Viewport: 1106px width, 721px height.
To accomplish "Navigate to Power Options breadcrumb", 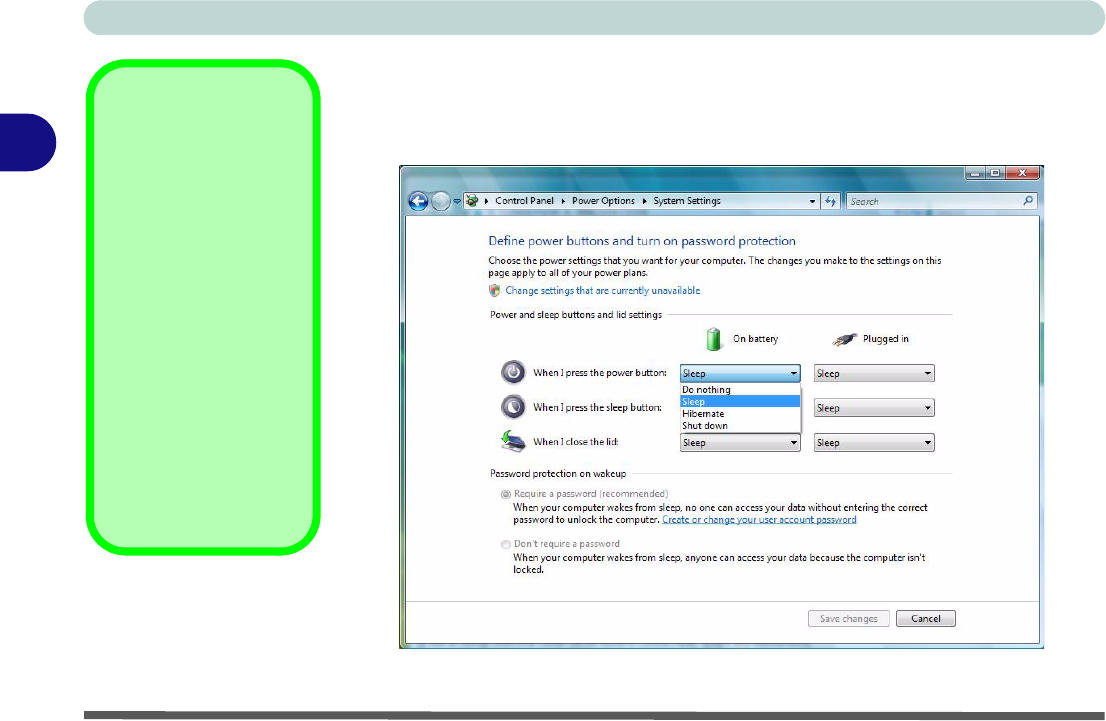I will point(603,201).
